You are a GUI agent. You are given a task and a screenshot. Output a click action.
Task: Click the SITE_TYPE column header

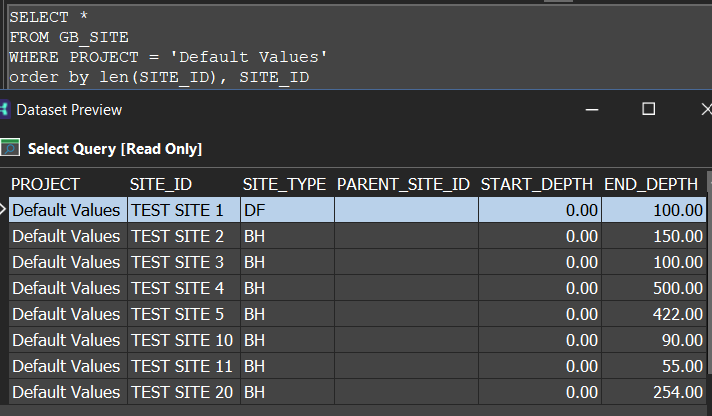click(x=284, y=184)
